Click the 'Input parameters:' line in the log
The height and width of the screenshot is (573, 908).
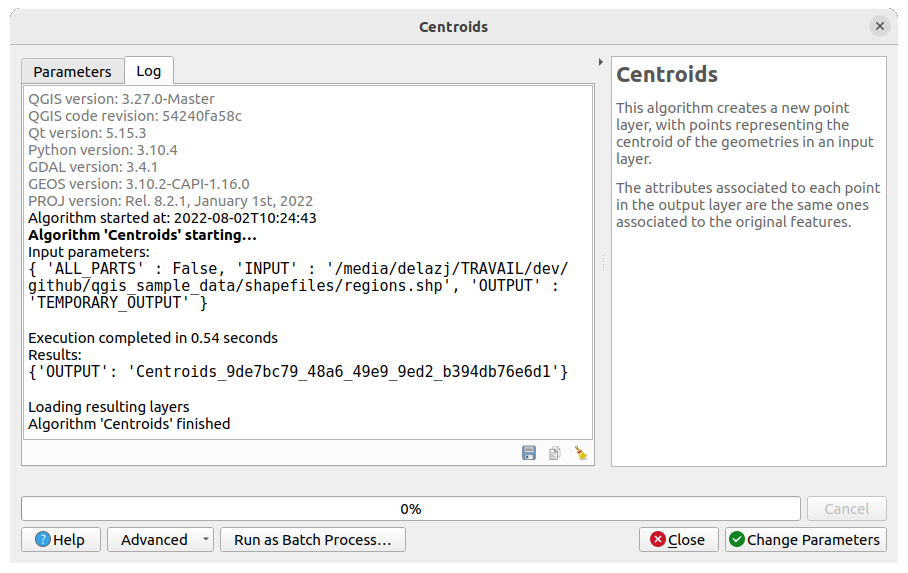click(x=88, y=252)
